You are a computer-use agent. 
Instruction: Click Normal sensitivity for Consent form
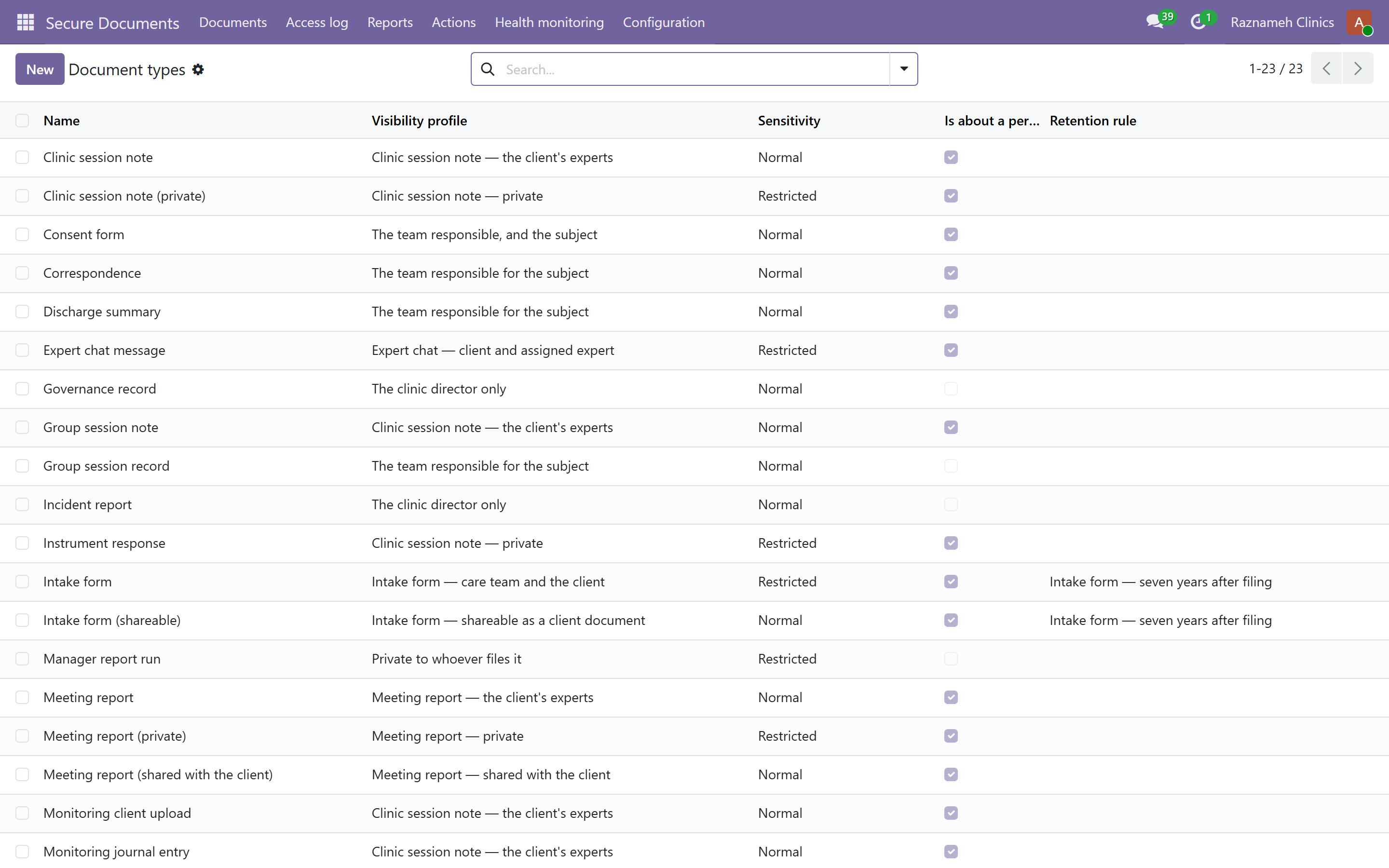click(x=780, y=234)
